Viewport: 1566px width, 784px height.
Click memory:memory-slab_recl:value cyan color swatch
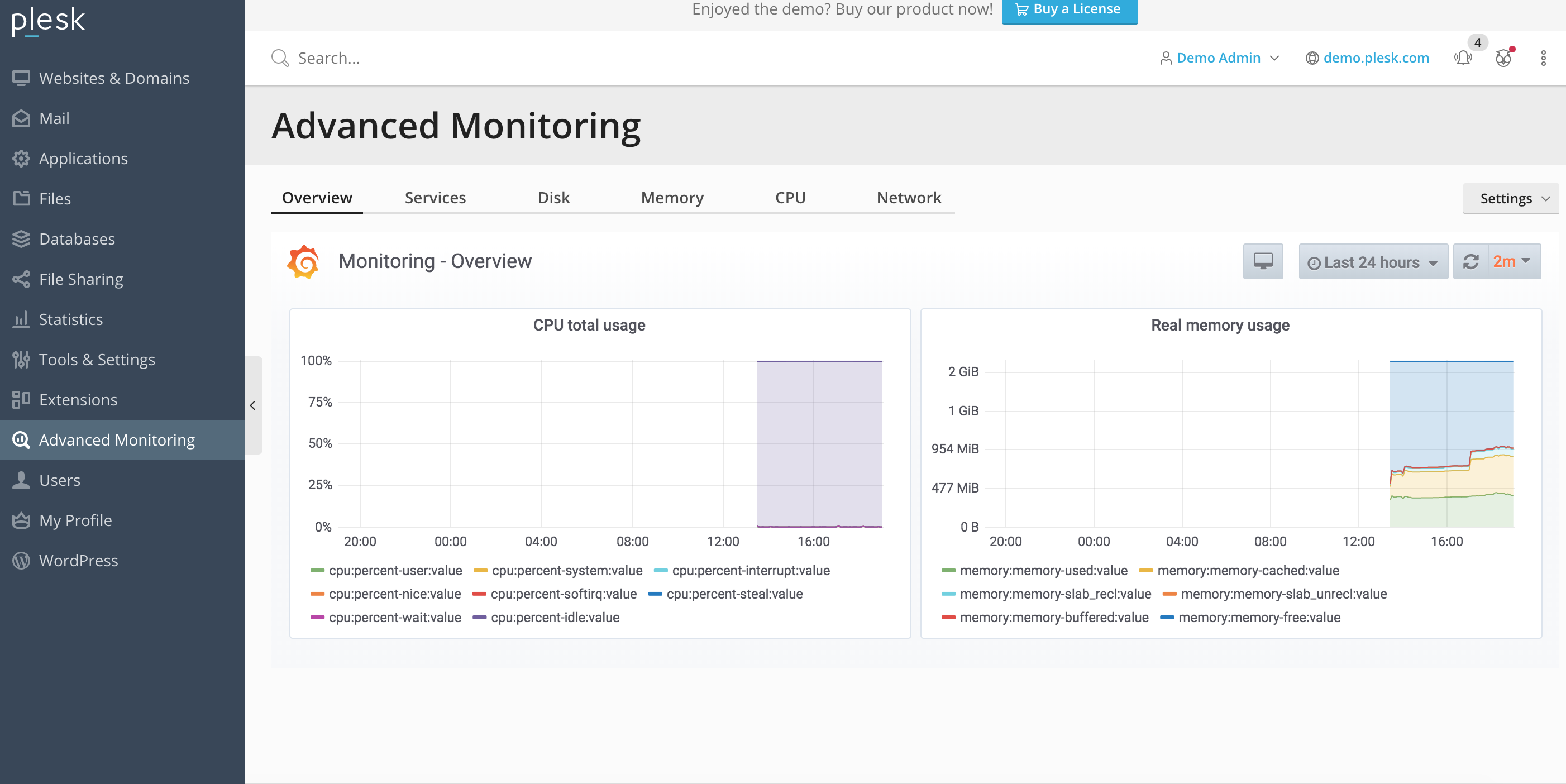[948, 594]
